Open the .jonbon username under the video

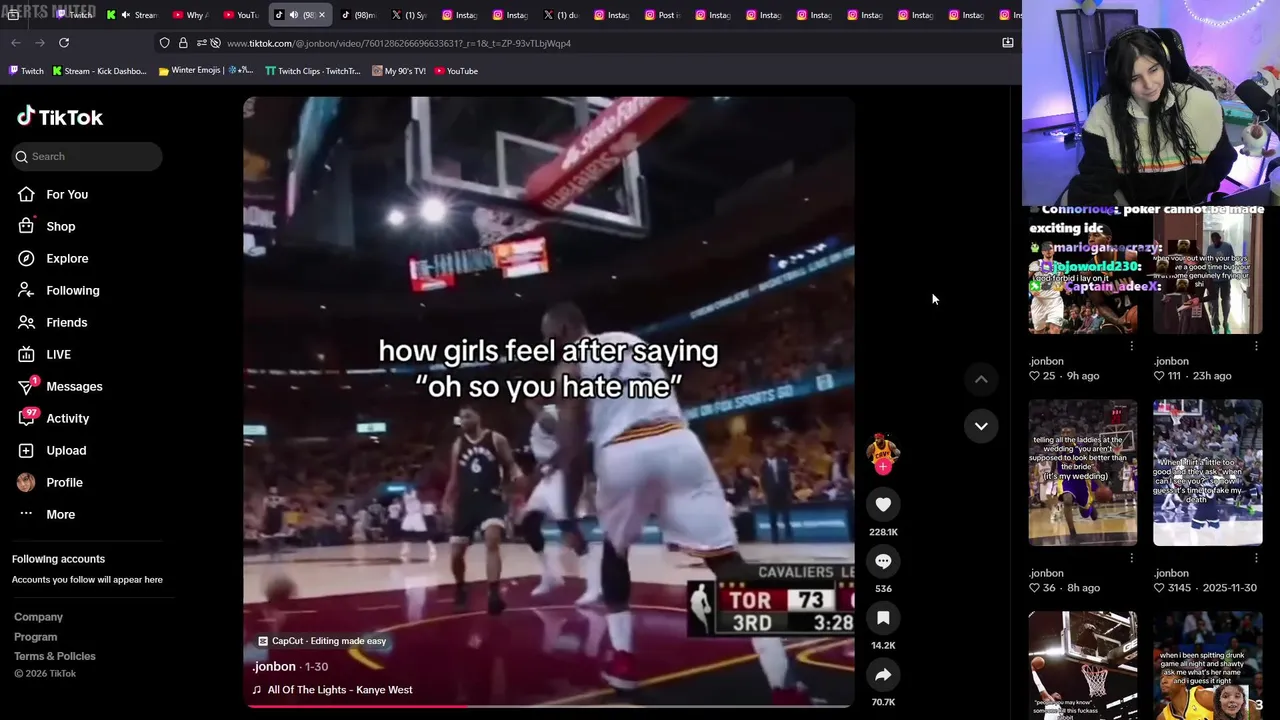(x=274, y=666)
